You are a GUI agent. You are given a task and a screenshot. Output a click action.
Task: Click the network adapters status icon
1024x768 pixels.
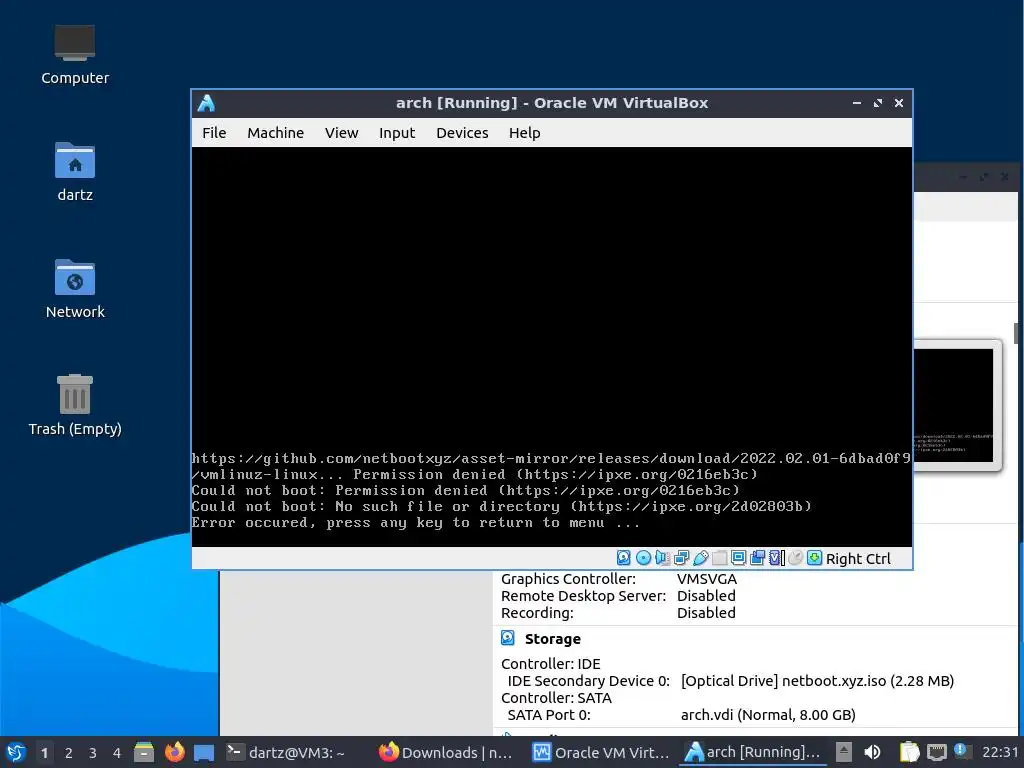[x=681, y=558]
